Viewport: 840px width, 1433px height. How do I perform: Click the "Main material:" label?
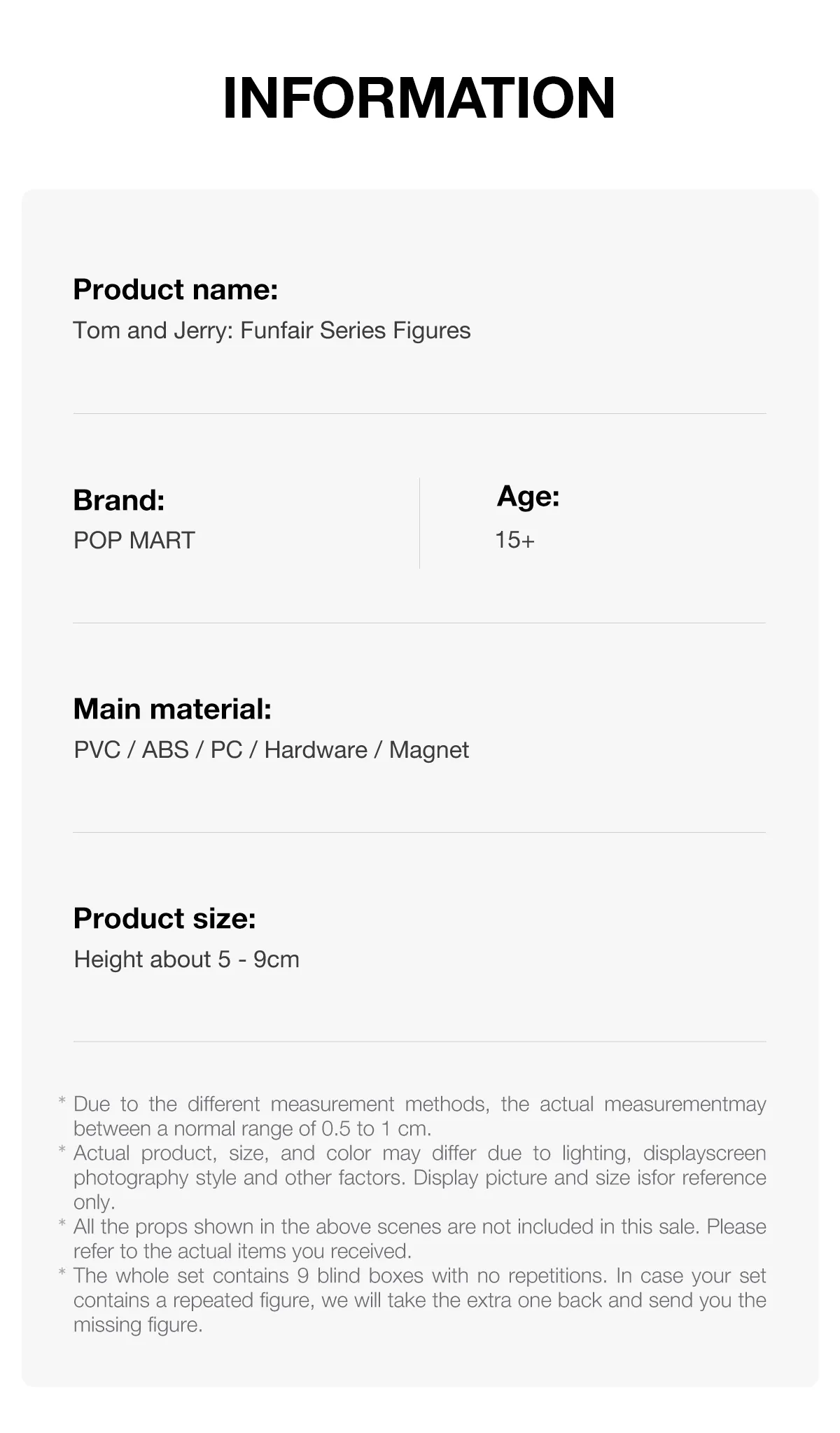click(172, 709)
